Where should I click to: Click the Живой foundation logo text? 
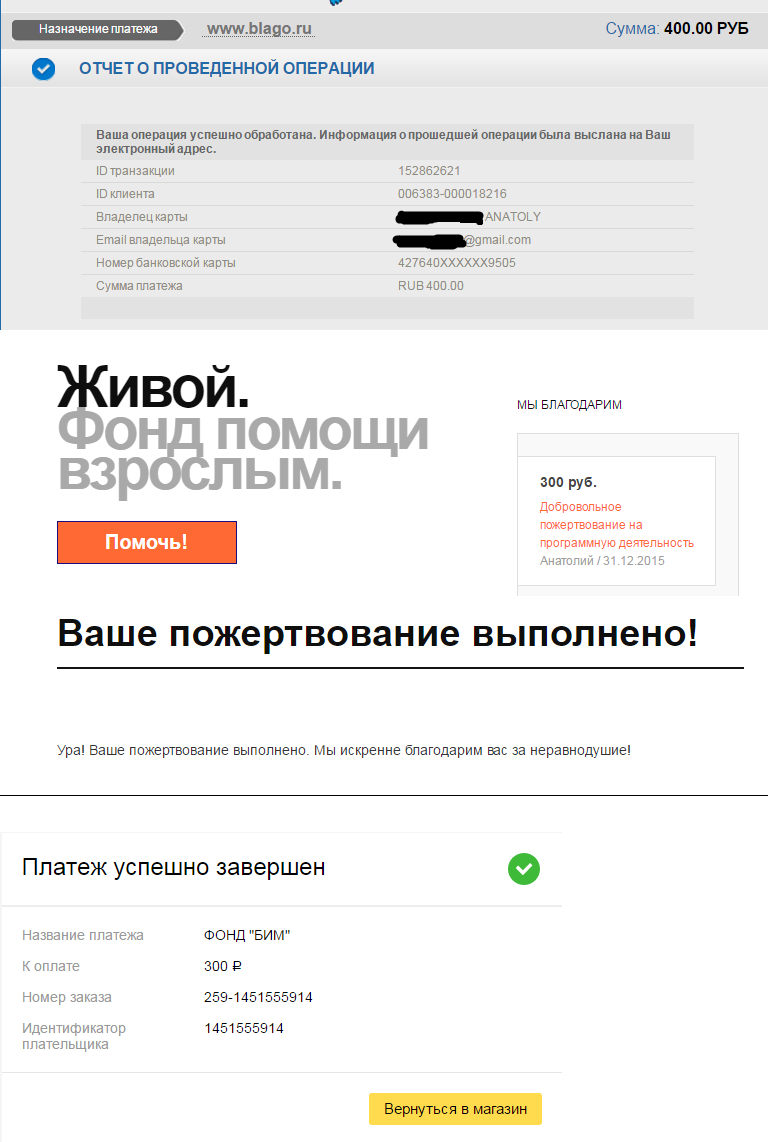pyautogui.click(x=153, y=387)
